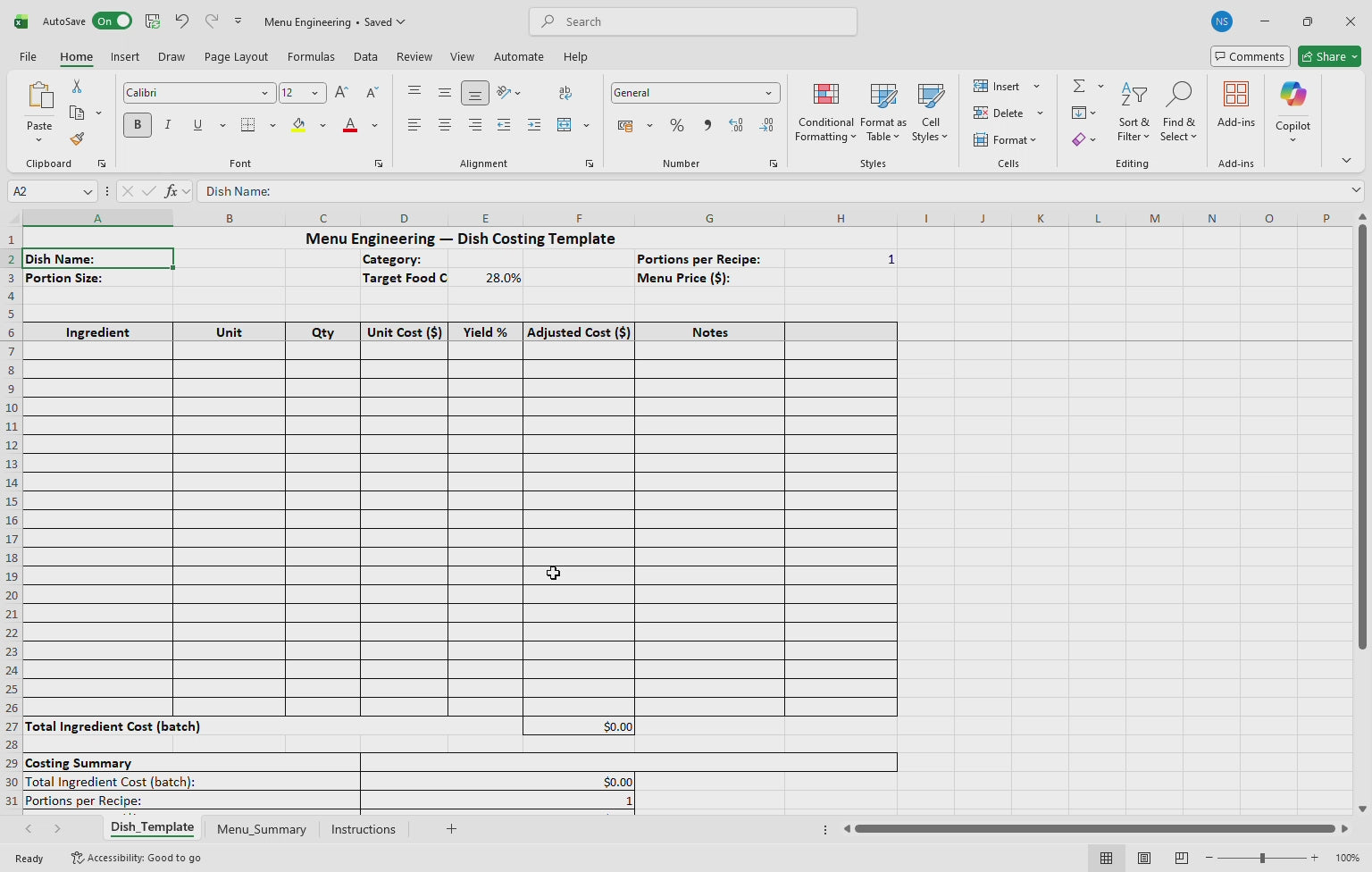
Task: Open the Menu_Summary sheet tab
Action: tap(261, 829)
